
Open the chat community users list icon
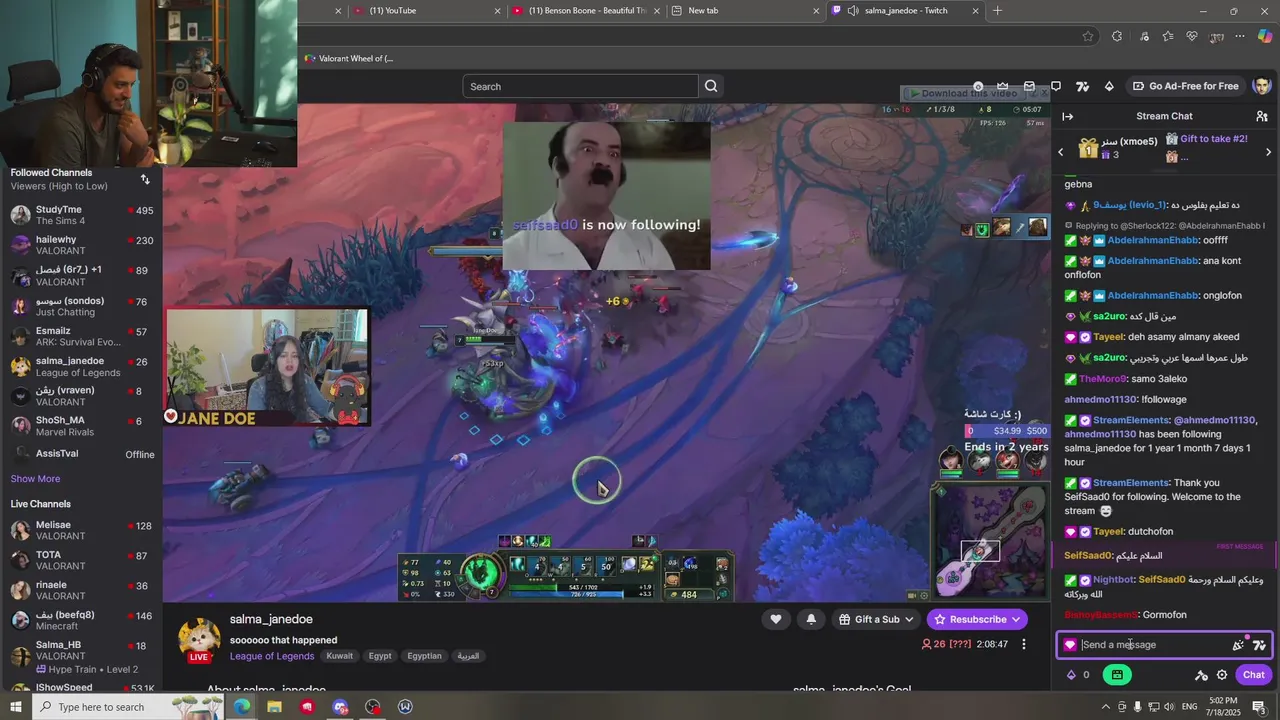click(1262, 116)
